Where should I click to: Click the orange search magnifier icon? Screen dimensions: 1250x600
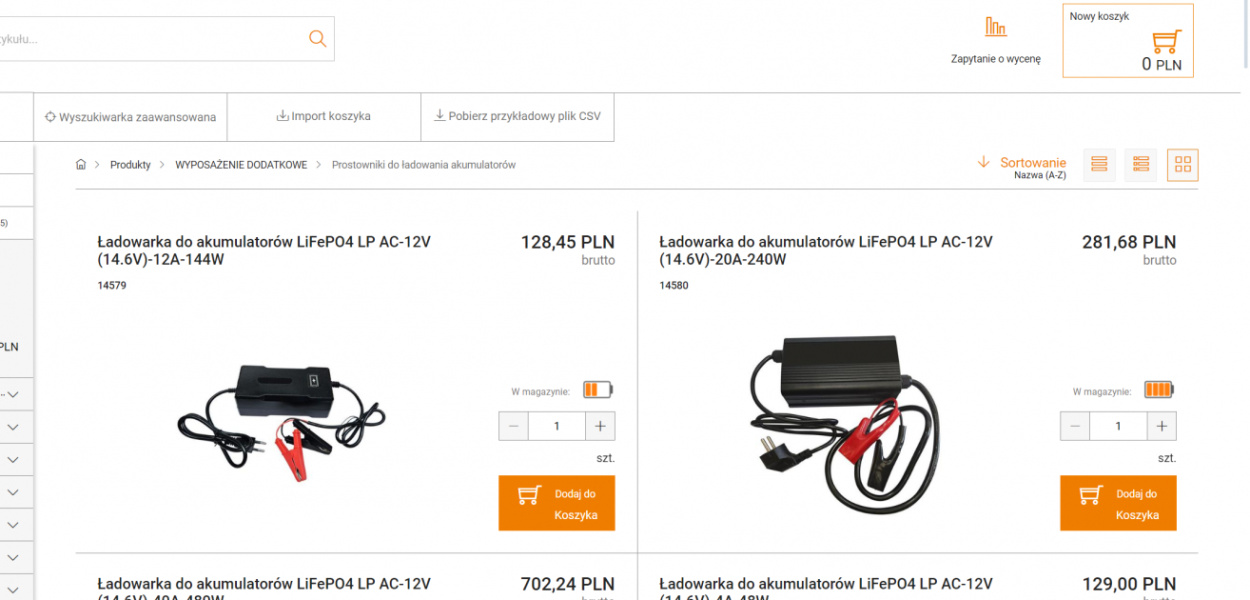coord(317,39)
